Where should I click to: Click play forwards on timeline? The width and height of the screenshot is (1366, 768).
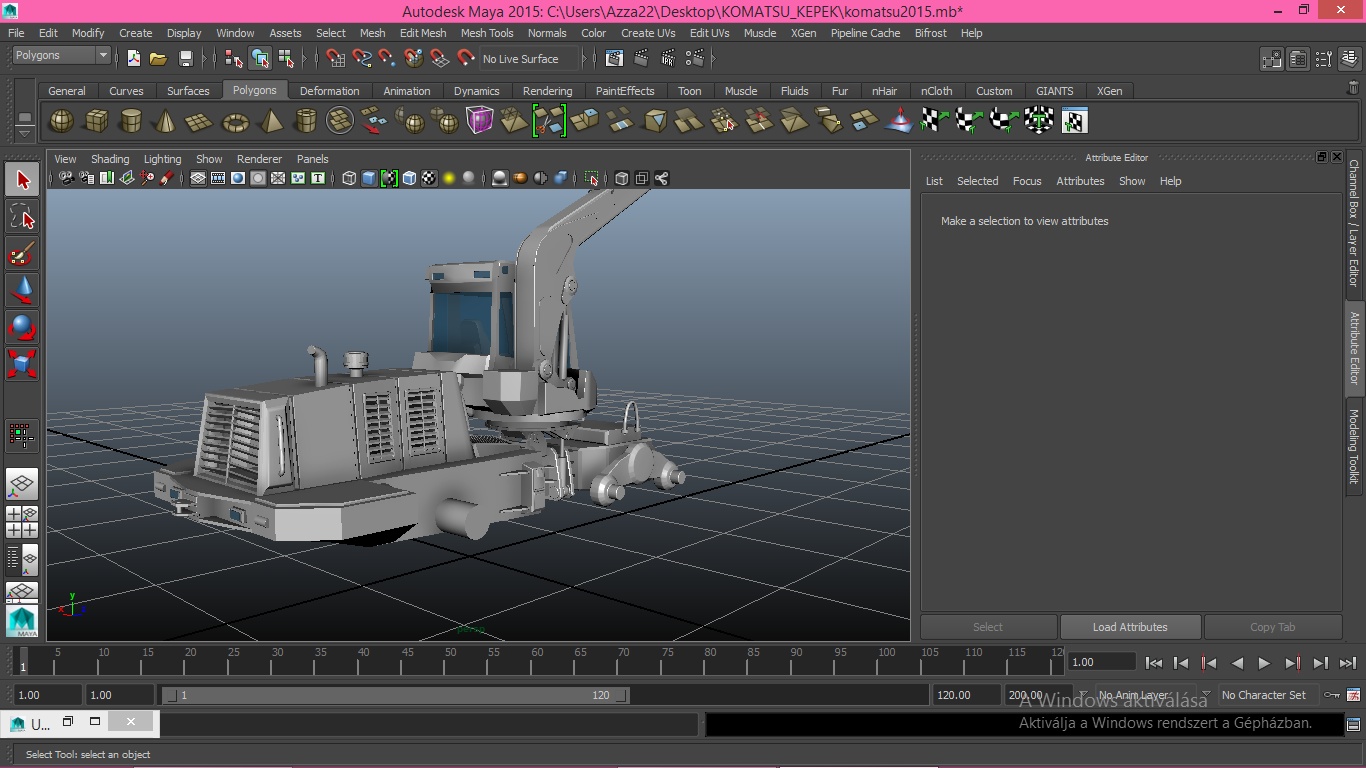pos(1264,662)
